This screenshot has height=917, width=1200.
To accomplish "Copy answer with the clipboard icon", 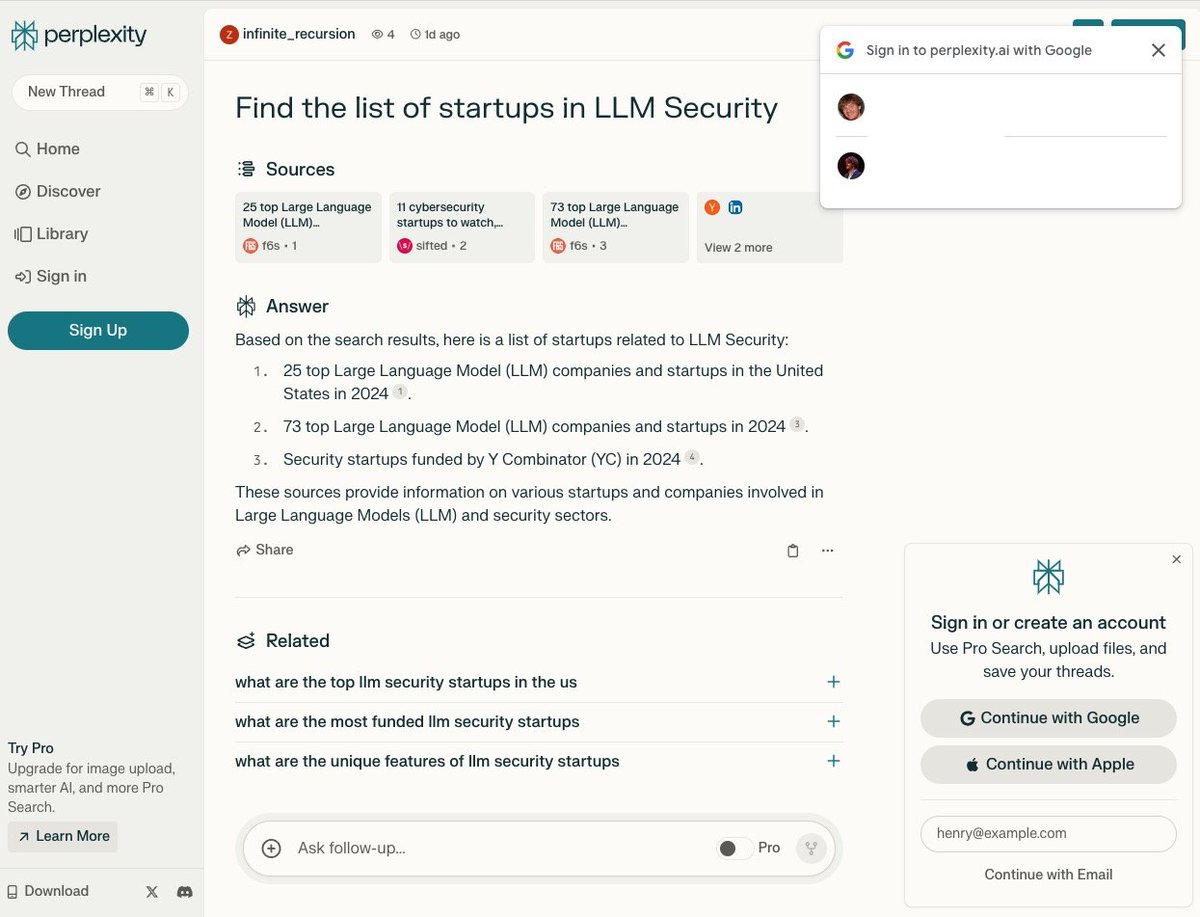I will pyautogui.click(x=793, y=550).
